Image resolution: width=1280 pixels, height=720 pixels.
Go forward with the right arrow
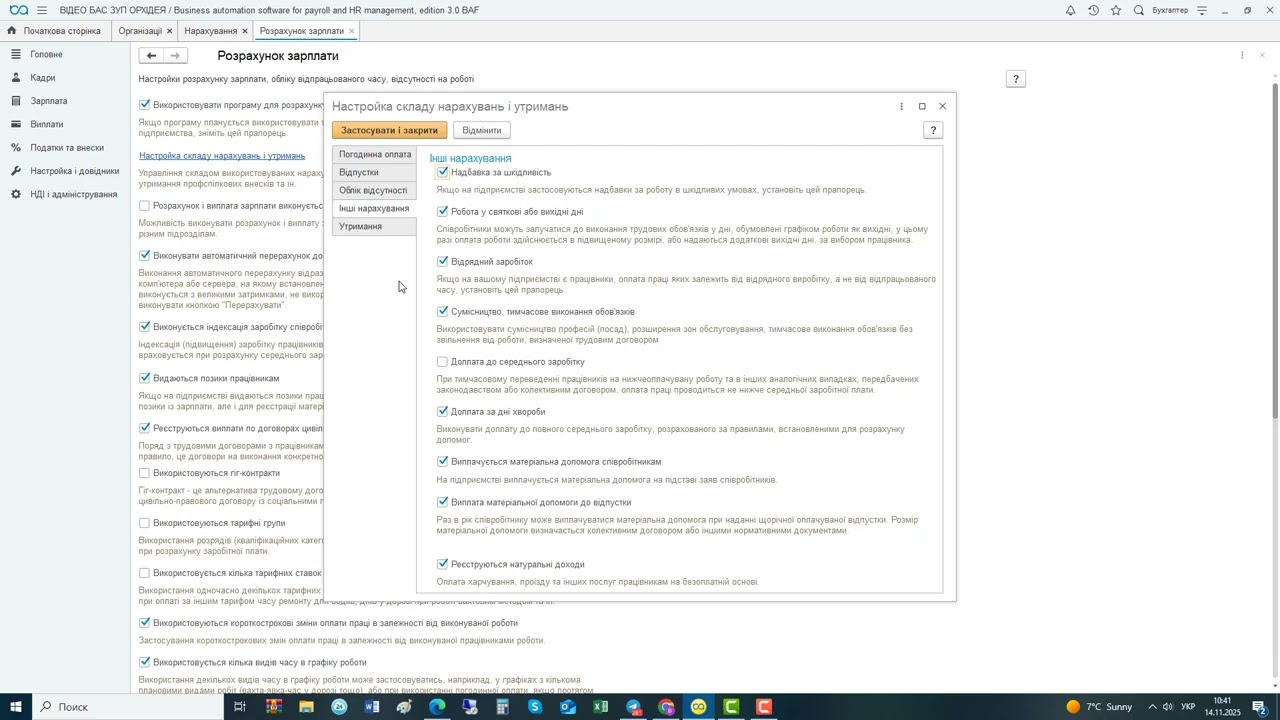click(x=176, y=56)
